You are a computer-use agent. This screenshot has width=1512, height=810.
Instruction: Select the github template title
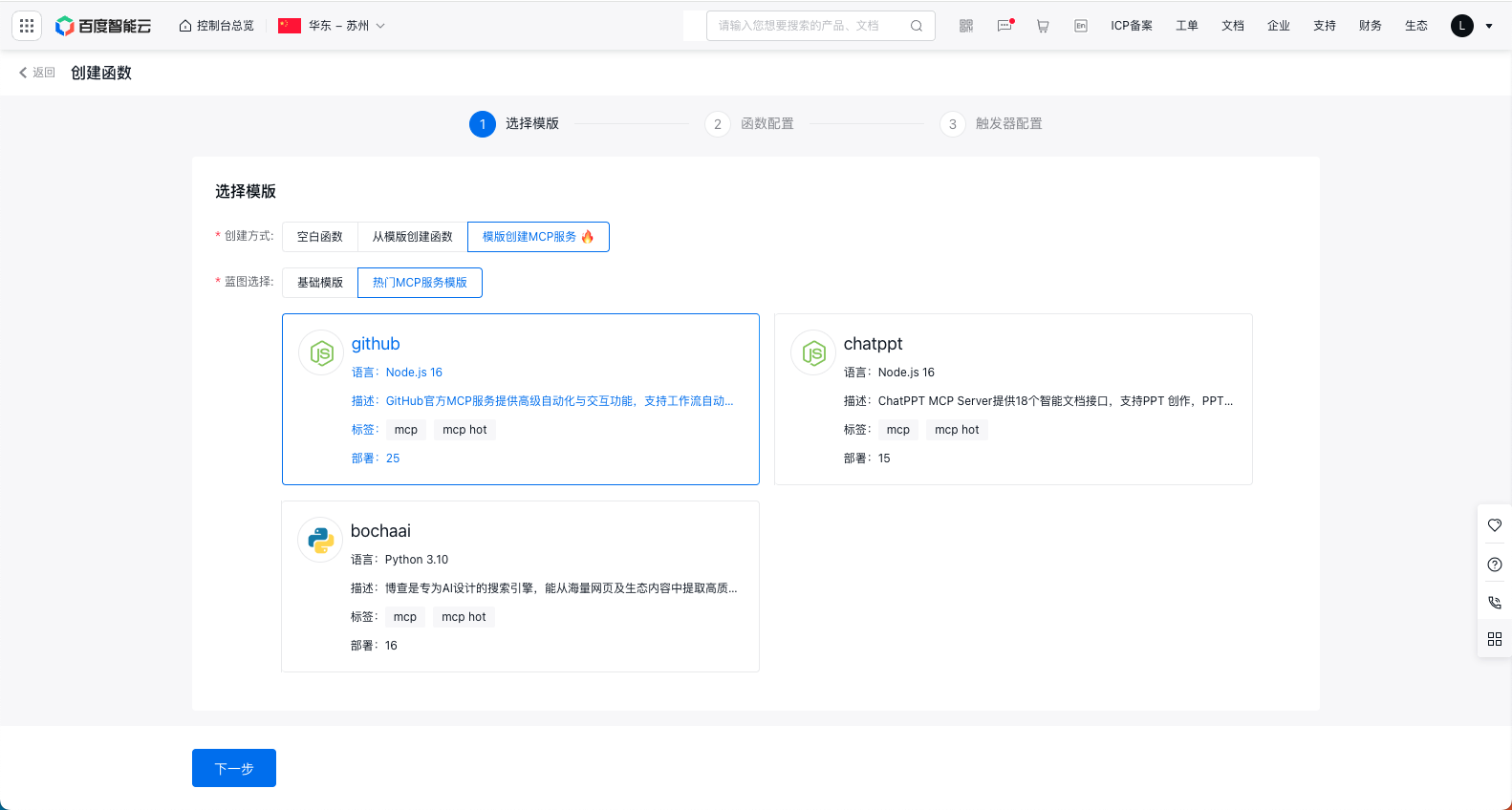376,344
